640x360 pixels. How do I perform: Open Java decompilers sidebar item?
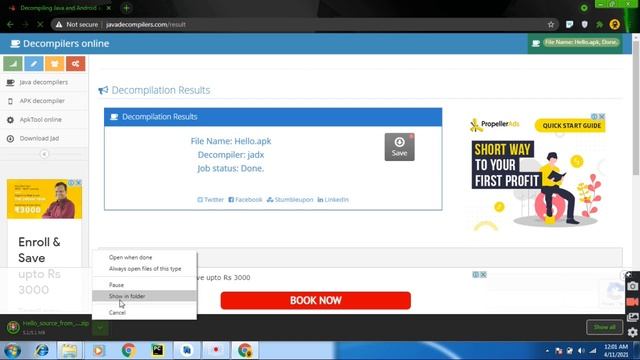tap(44, 82)
